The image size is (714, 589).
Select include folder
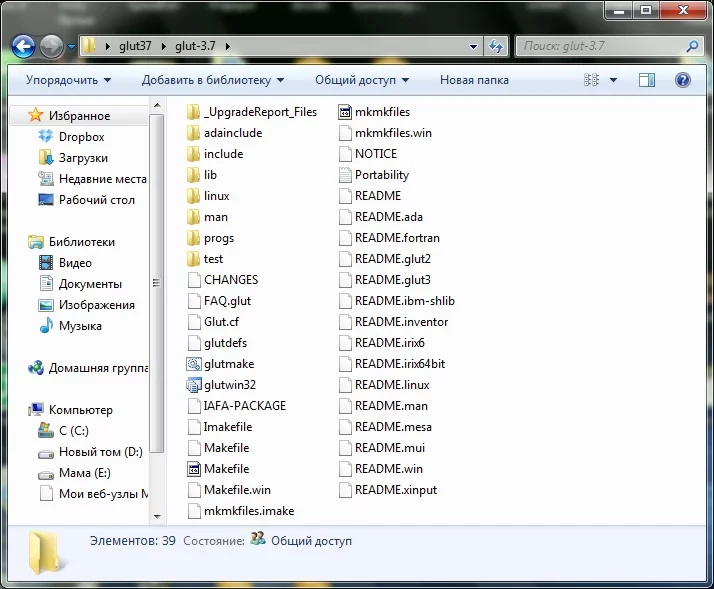[x=215, y=154]
